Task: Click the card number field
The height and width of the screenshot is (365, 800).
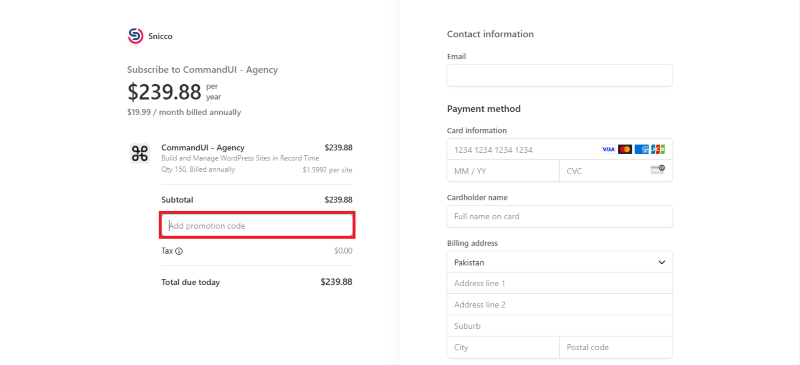Action: [x=560, y=150]
